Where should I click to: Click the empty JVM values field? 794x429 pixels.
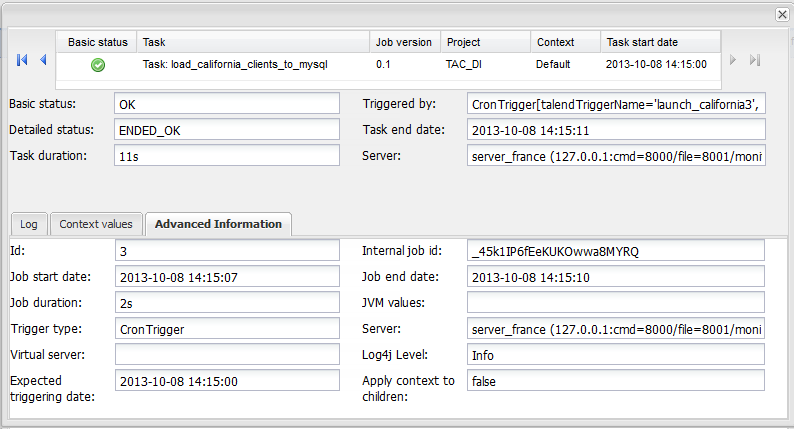[x=615, y=303]
